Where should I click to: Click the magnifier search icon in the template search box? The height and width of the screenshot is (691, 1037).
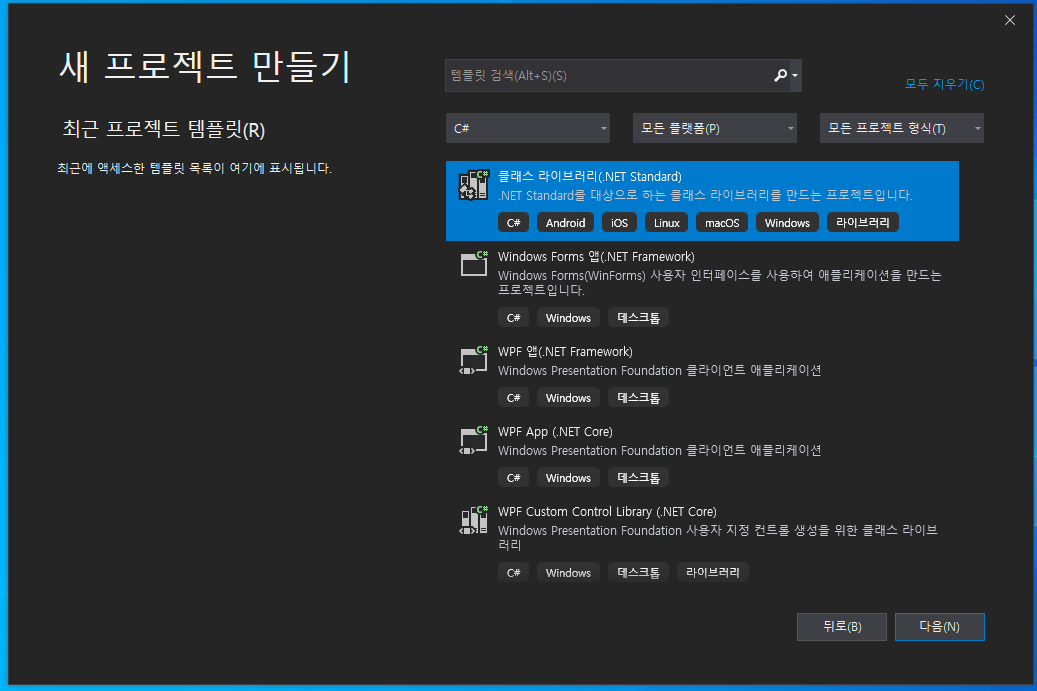coord(780,75)
